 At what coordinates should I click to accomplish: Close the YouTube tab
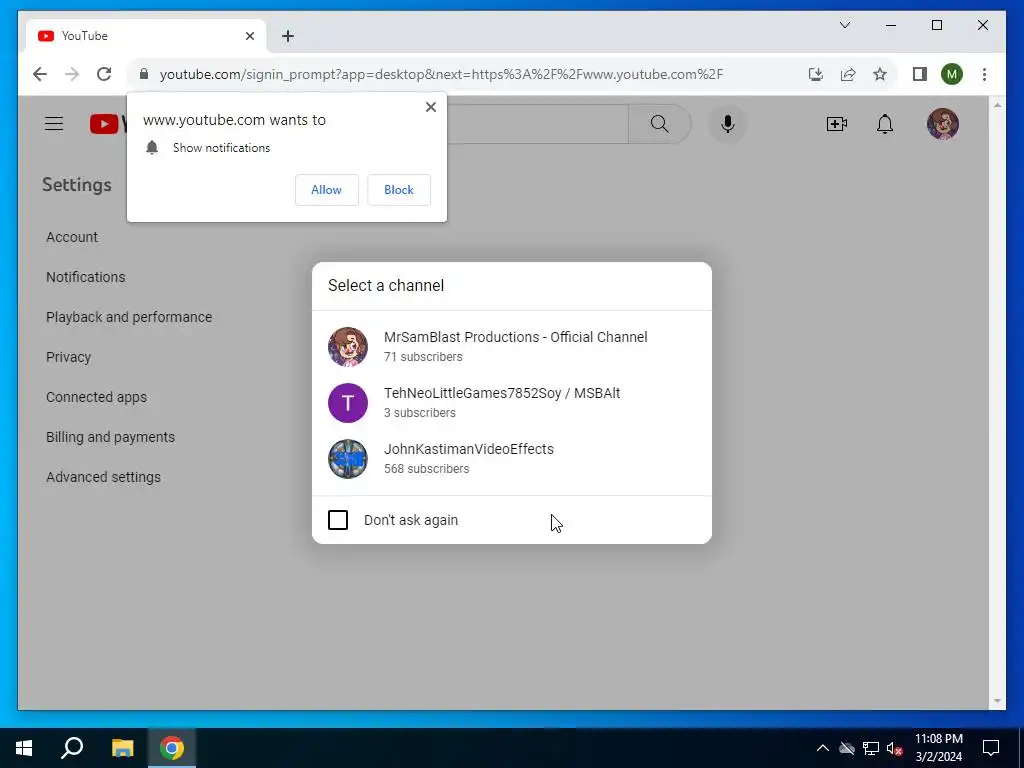pyautogui.click(x=249, y=36)
